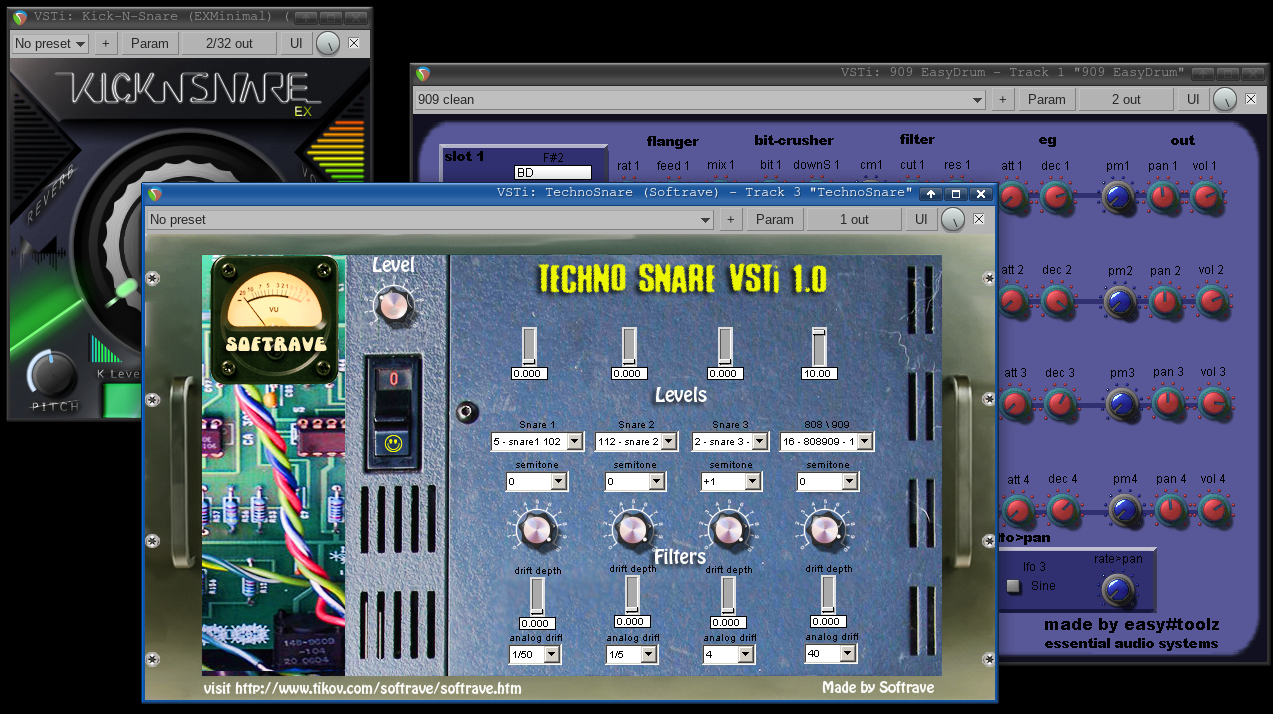1273x714 pixels.
Task: Click the 808 \ 909 level slider
Action: [819, 347]
